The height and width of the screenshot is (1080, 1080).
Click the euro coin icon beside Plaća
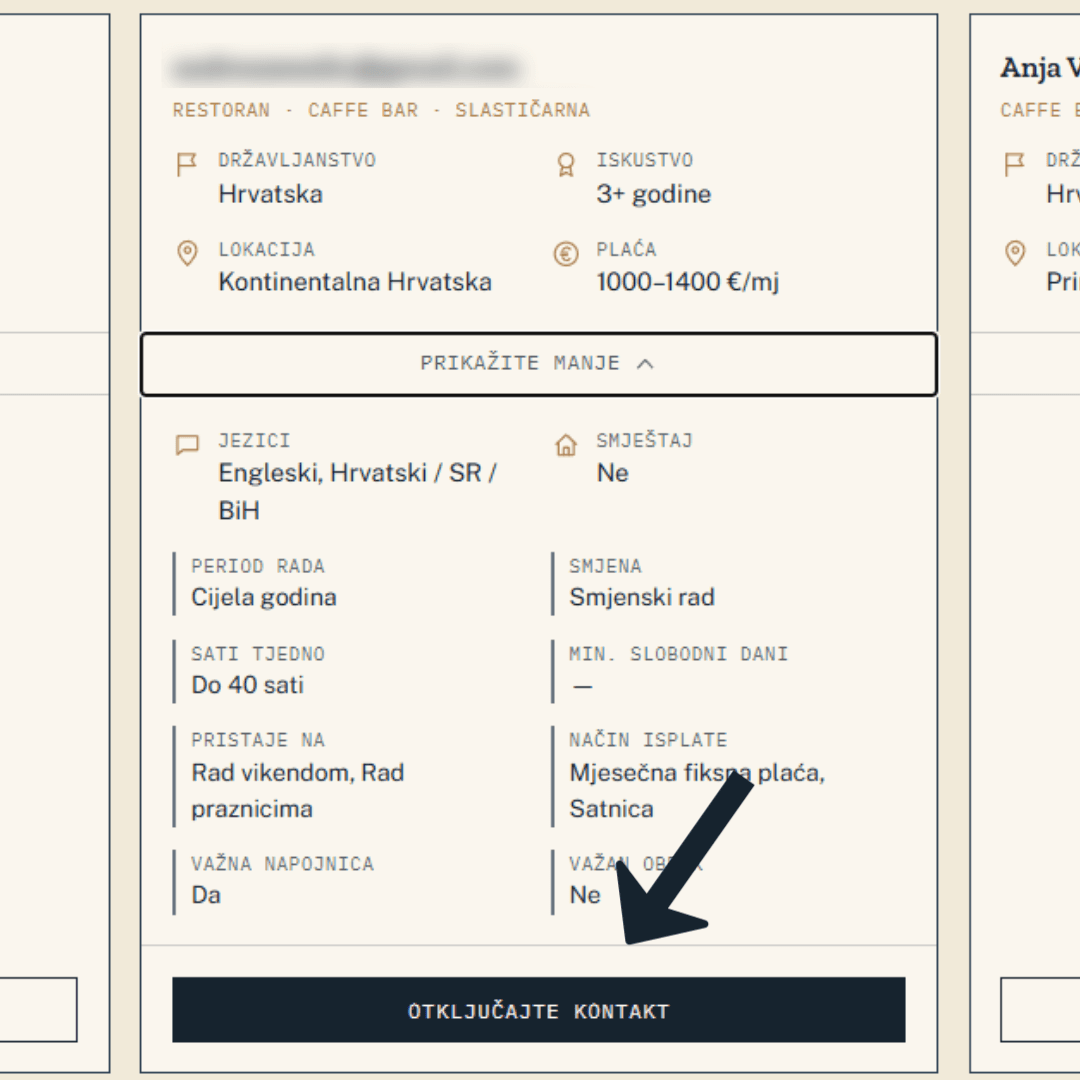tap(565, 254)
